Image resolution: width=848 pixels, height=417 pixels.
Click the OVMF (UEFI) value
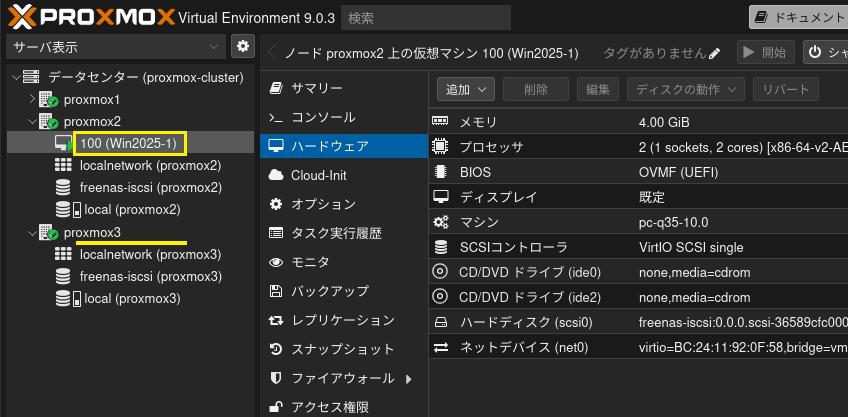pyautogui.click(x=679, y=173)
